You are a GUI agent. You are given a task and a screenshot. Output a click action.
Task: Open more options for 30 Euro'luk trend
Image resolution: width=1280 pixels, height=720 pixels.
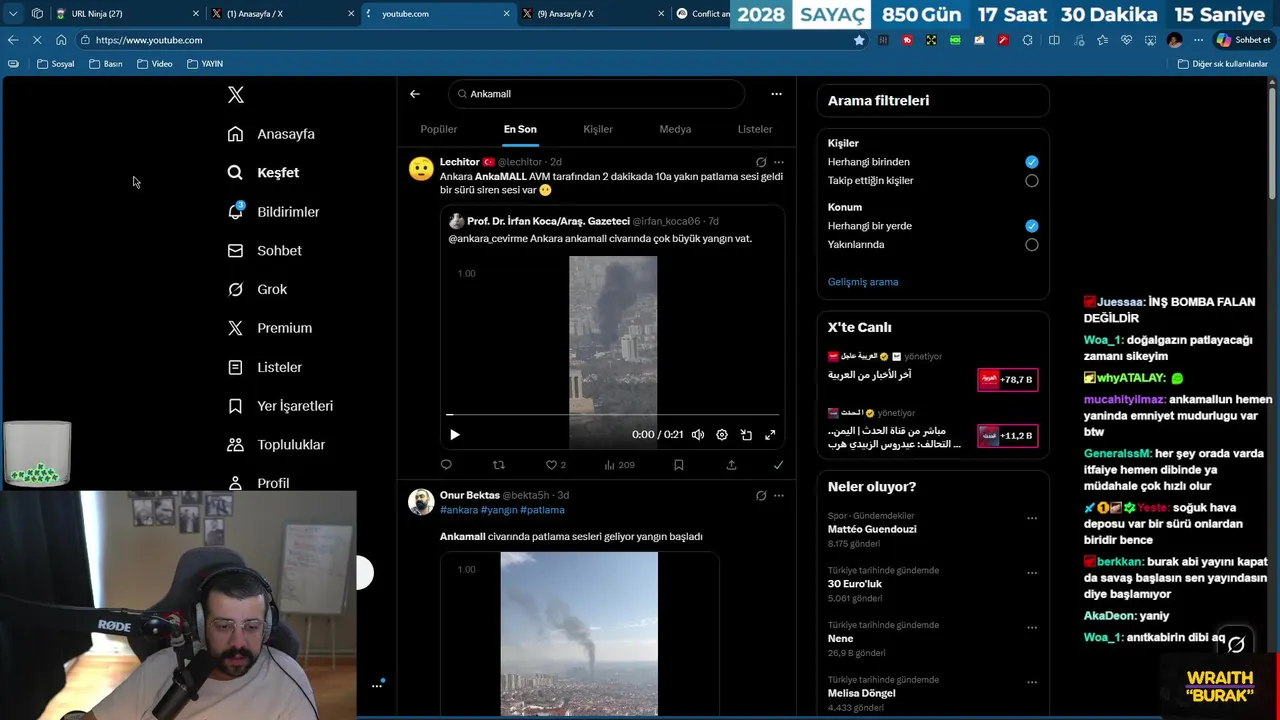[1031, 573]
